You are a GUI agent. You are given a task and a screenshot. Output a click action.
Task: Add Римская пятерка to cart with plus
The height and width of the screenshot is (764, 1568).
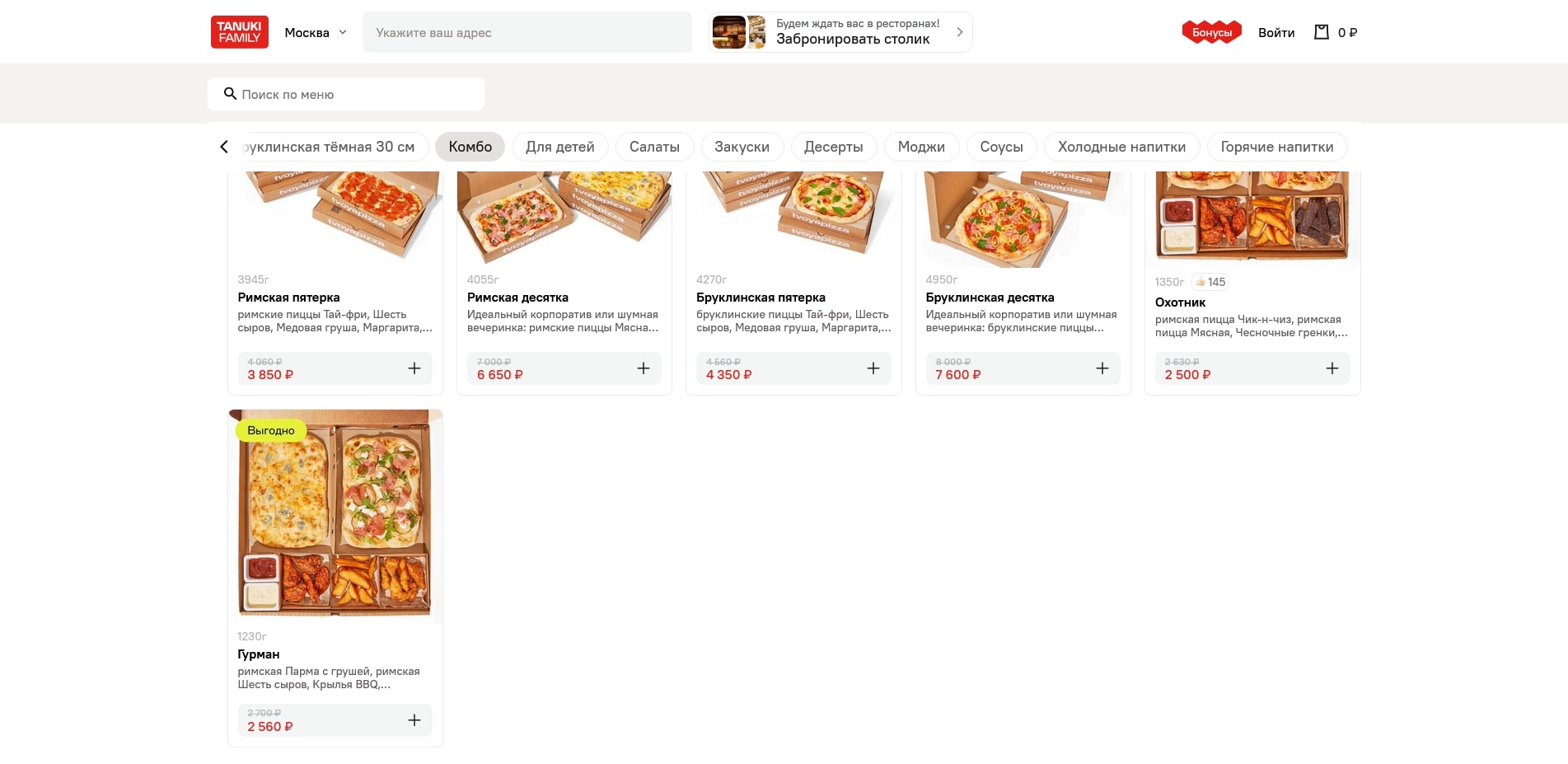click(414, 368)
